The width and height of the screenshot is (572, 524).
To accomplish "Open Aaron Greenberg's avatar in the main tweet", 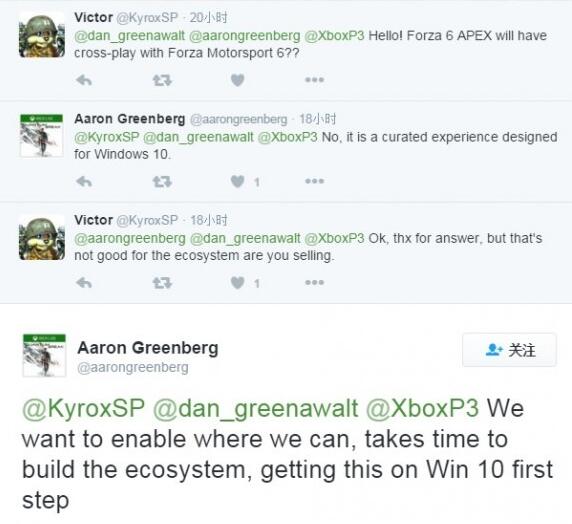I will [44, 355].
